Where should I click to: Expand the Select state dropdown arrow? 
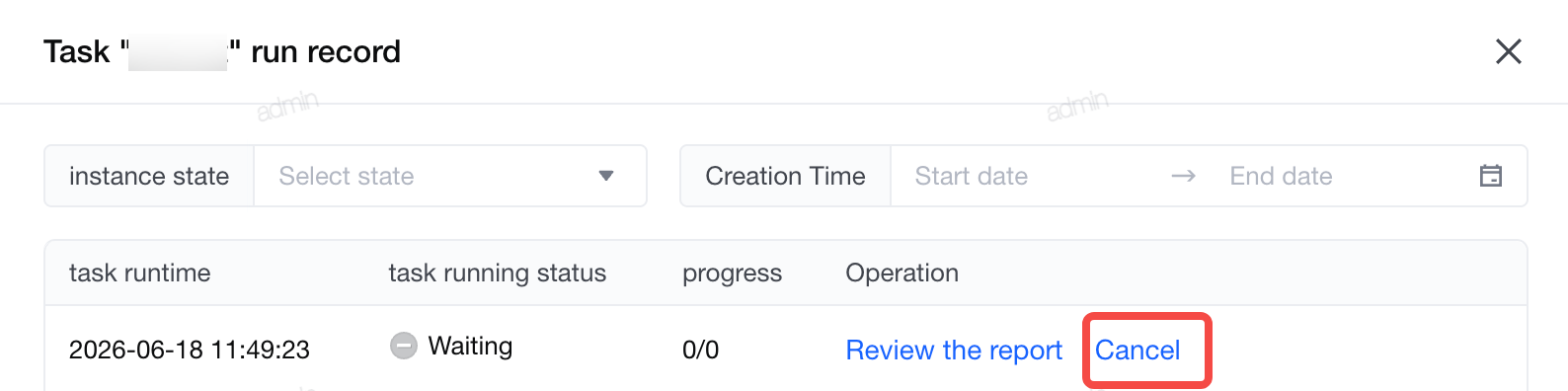click(x=606, y=176)
